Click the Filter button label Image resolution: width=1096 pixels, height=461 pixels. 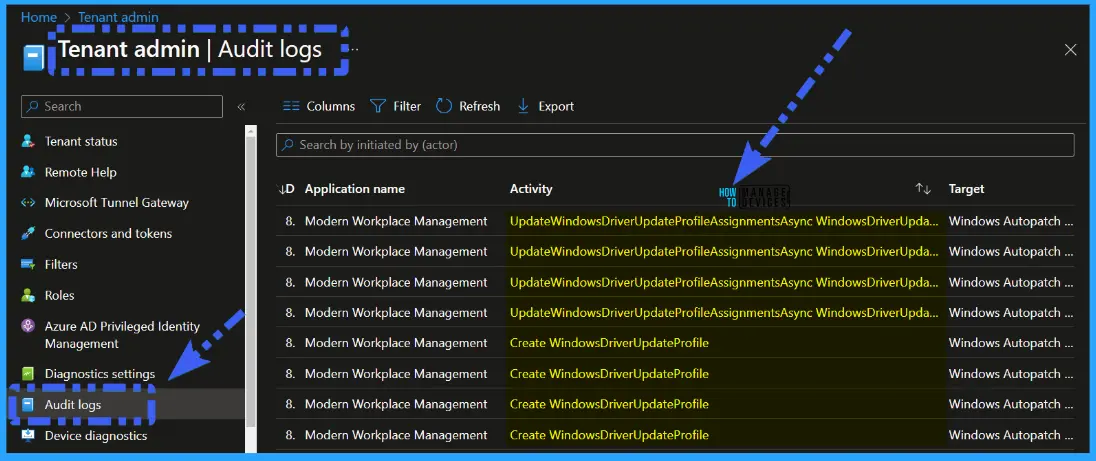[407, 106]
